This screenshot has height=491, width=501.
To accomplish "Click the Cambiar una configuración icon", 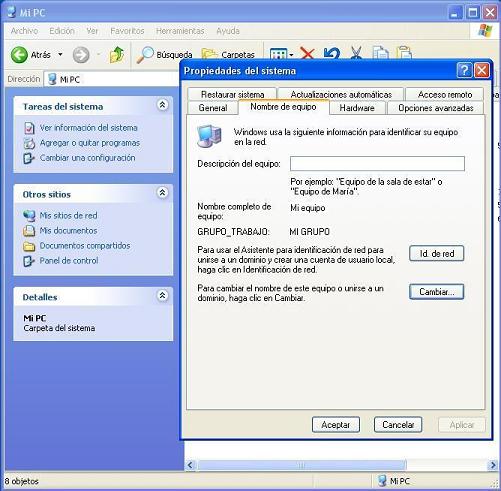I will 29,158.
